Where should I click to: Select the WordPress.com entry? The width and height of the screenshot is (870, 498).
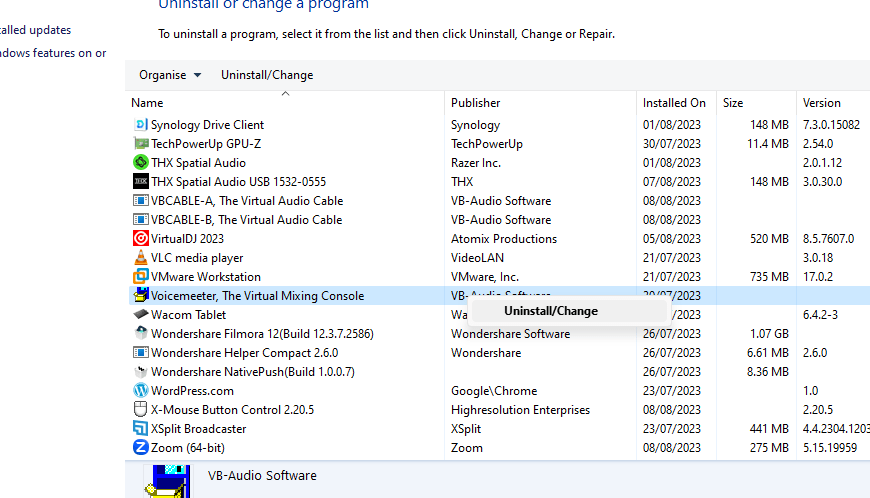pos(192,390)
